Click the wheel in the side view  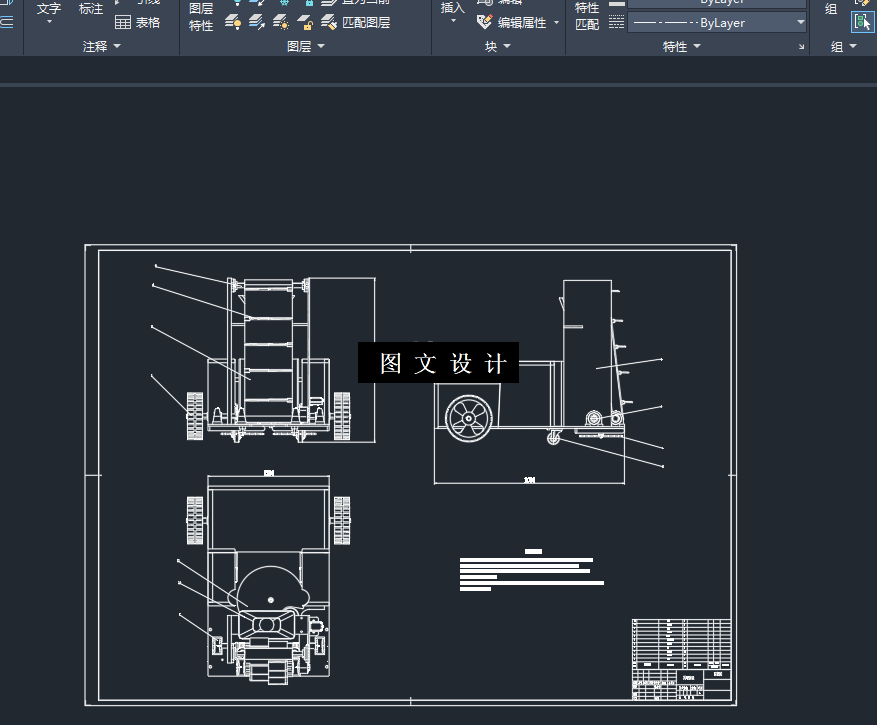click(469, 418)
